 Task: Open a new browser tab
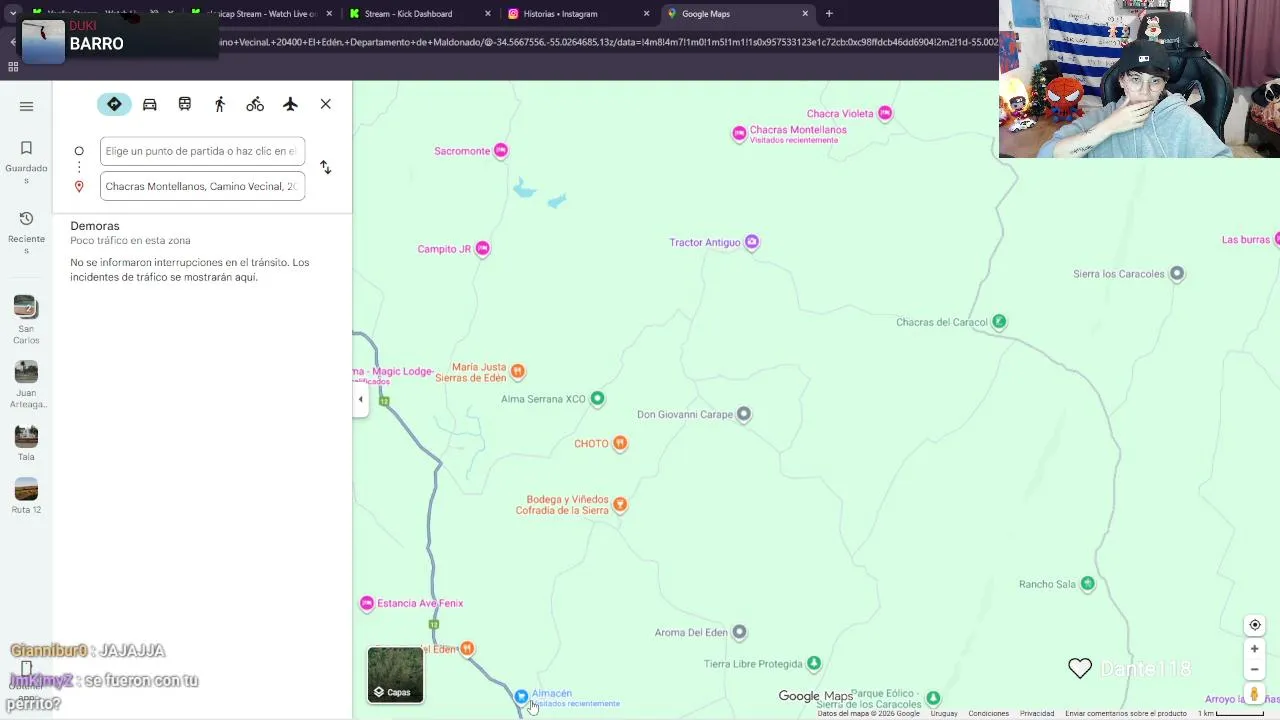click(829, 14)
